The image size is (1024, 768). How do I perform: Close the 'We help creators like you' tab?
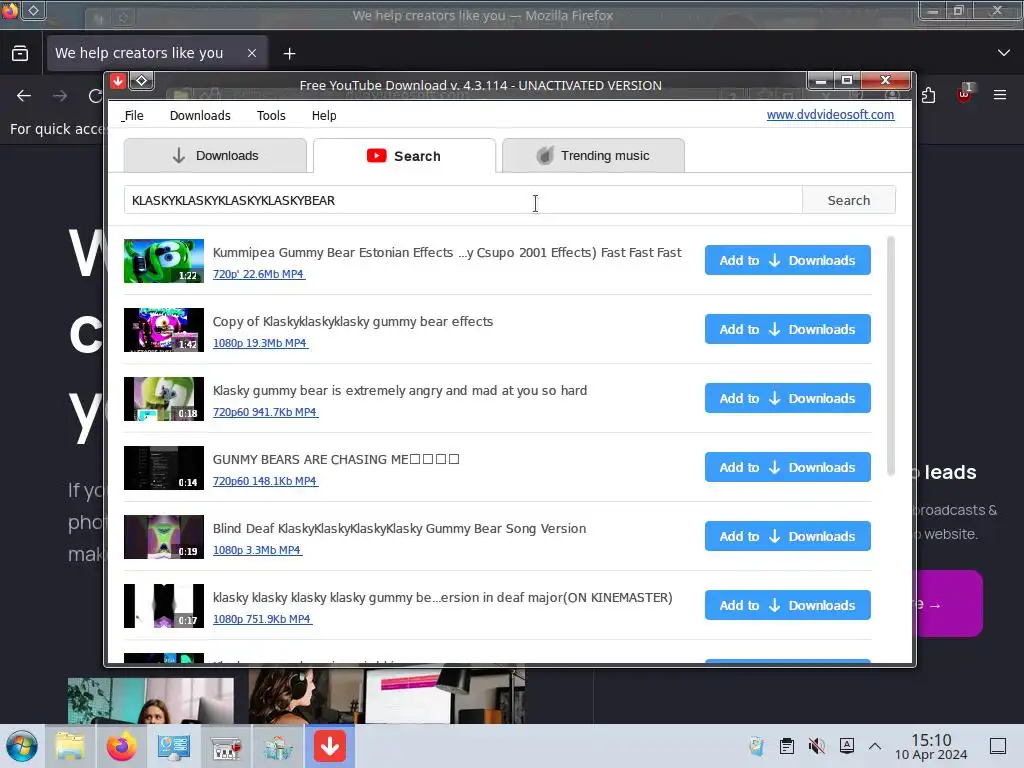point(252,53)
